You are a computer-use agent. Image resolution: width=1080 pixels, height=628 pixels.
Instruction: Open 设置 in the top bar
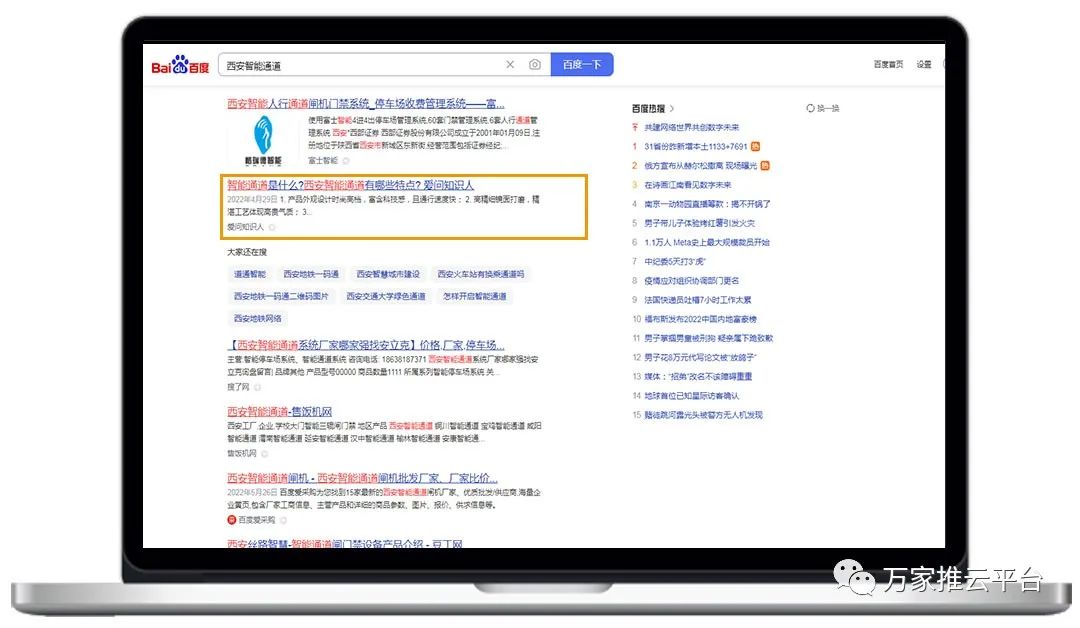pos(924,65)
